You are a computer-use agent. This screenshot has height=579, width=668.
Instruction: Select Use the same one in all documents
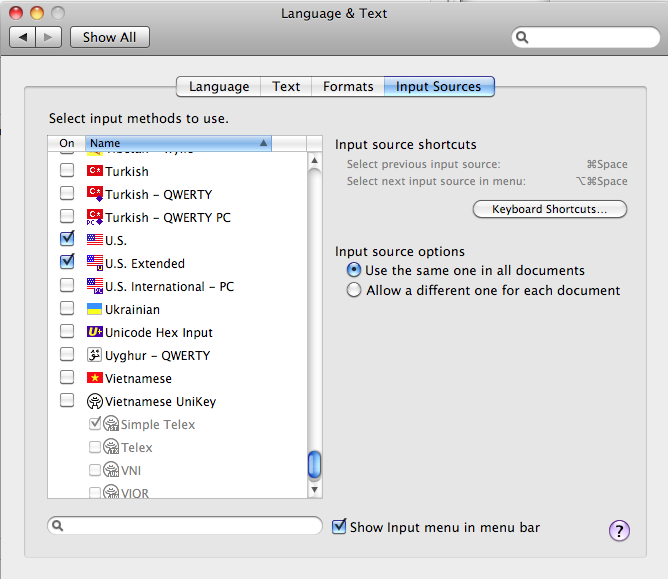point(354,270)
